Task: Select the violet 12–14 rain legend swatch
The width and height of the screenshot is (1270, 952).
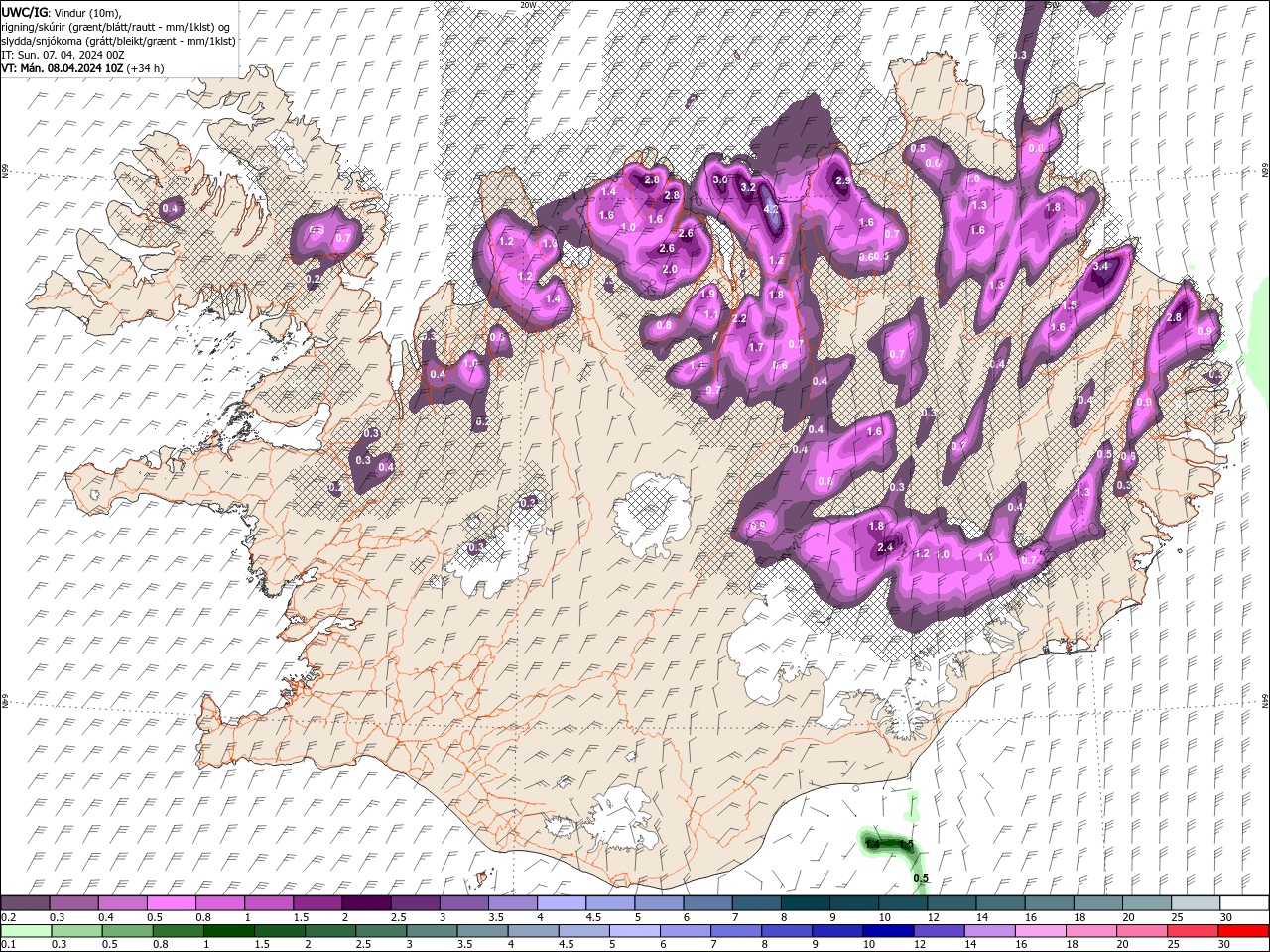Action: click(x=940, y=931)
